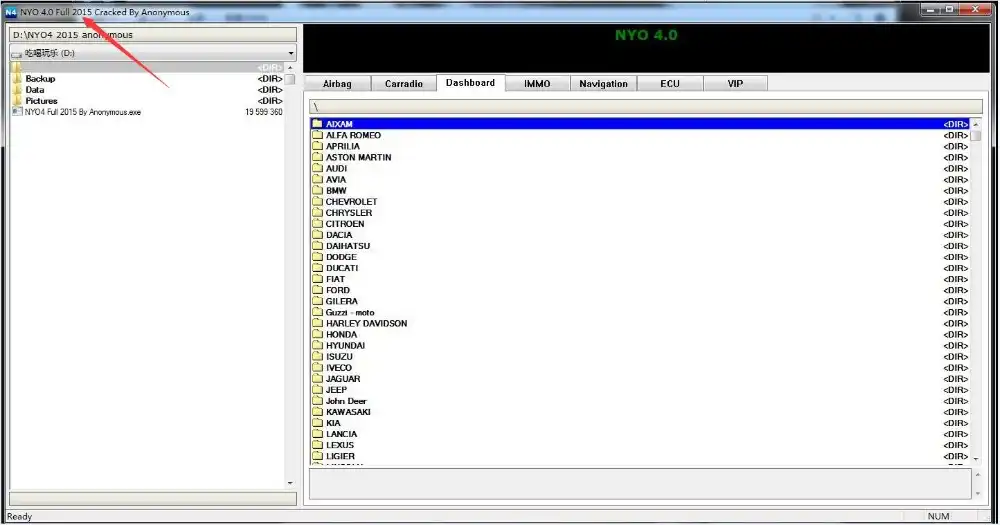Click the ALFA ROMEO folder icon
This screenshot has height=525, width=1000.
318,135
